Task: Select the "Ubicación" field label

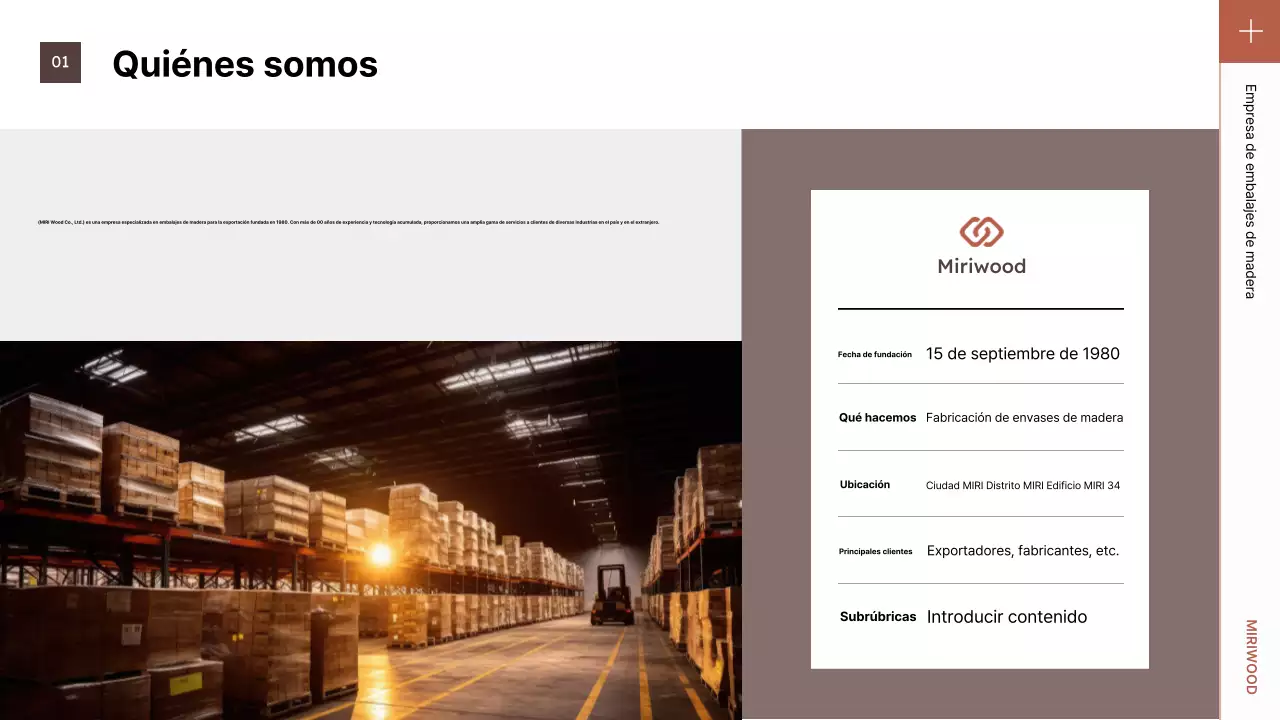Action: point(865,484)
